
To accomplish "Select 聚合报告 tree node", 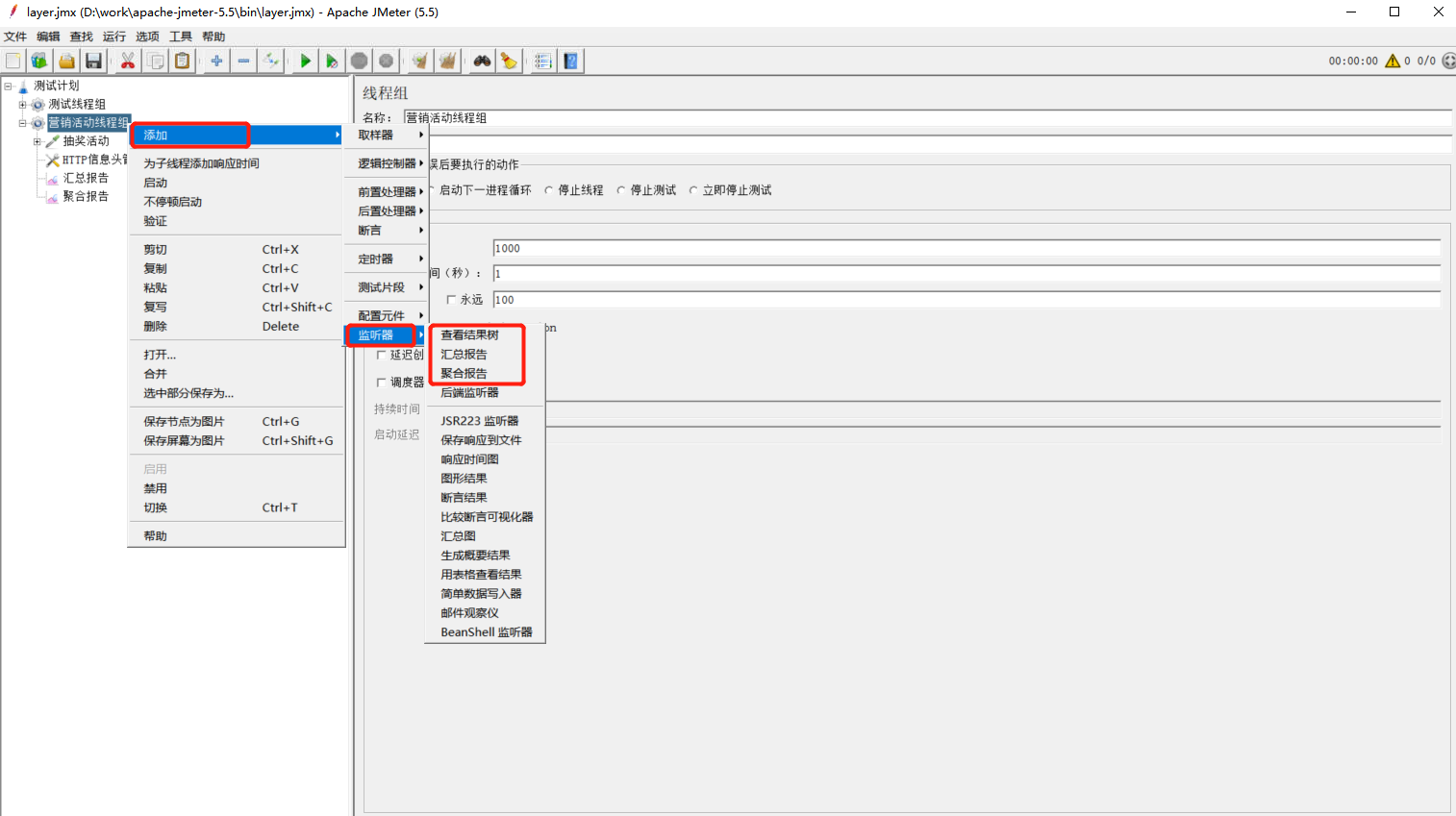I will click(86, 196).
